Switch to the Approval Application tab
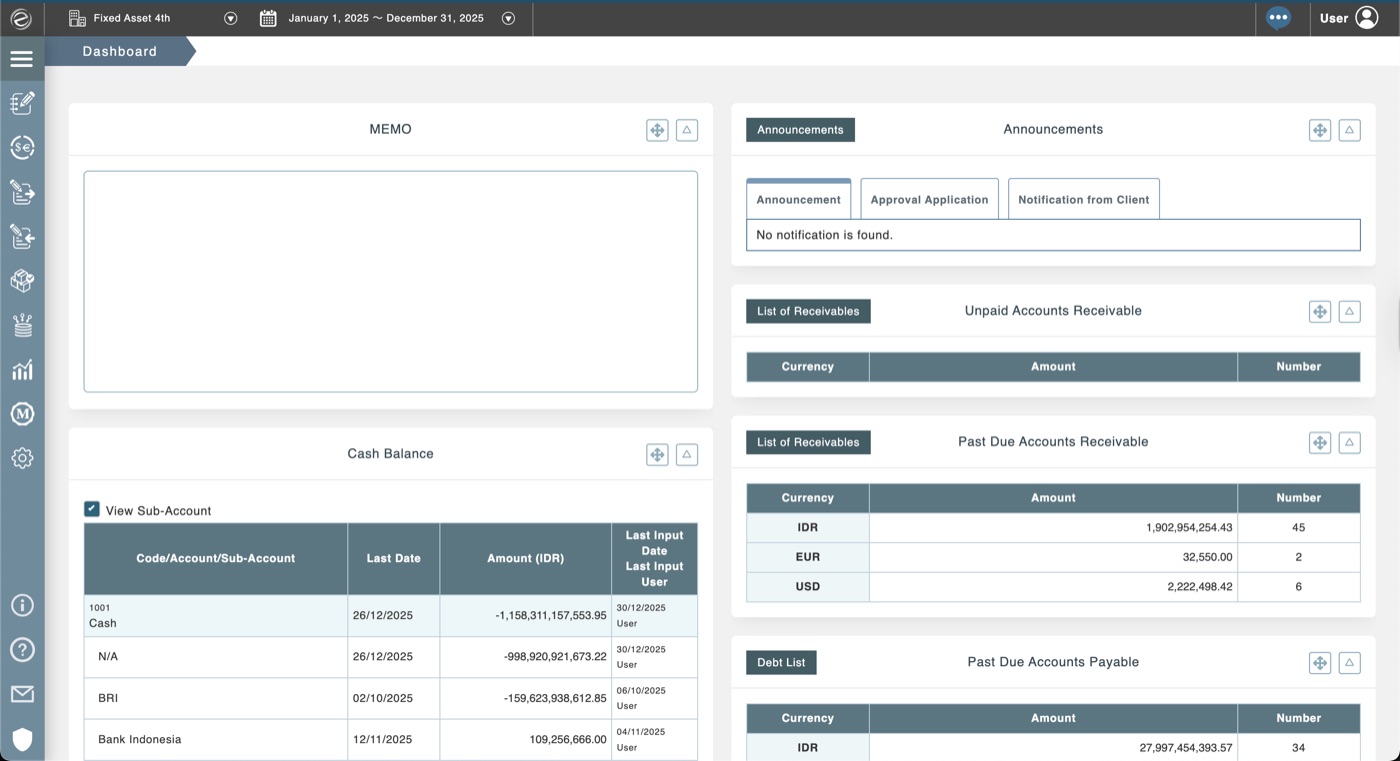 [x=929, y=199]
